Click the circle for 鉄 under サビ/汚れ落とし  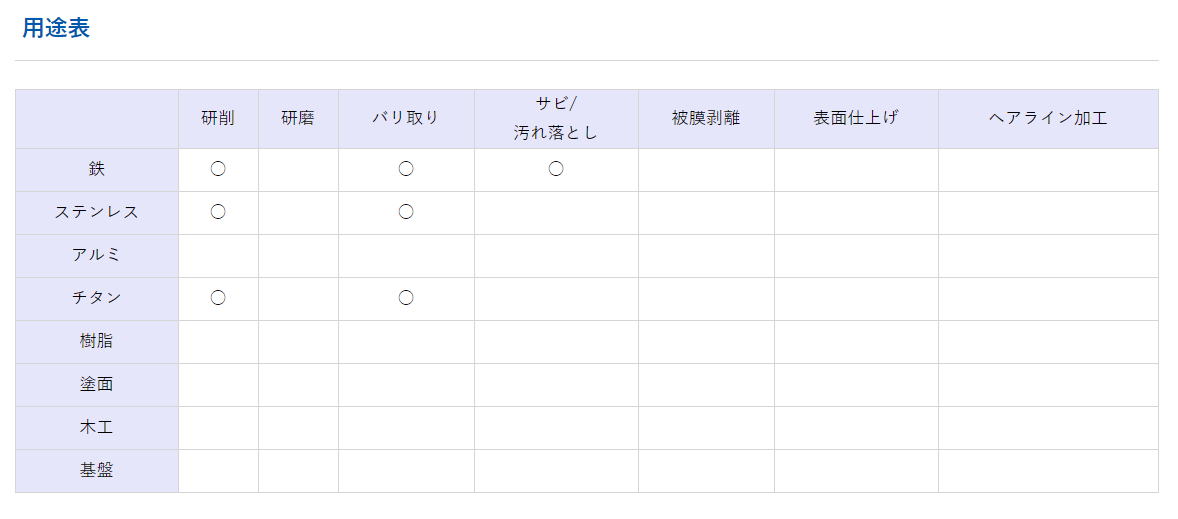(x=556, y=170)
